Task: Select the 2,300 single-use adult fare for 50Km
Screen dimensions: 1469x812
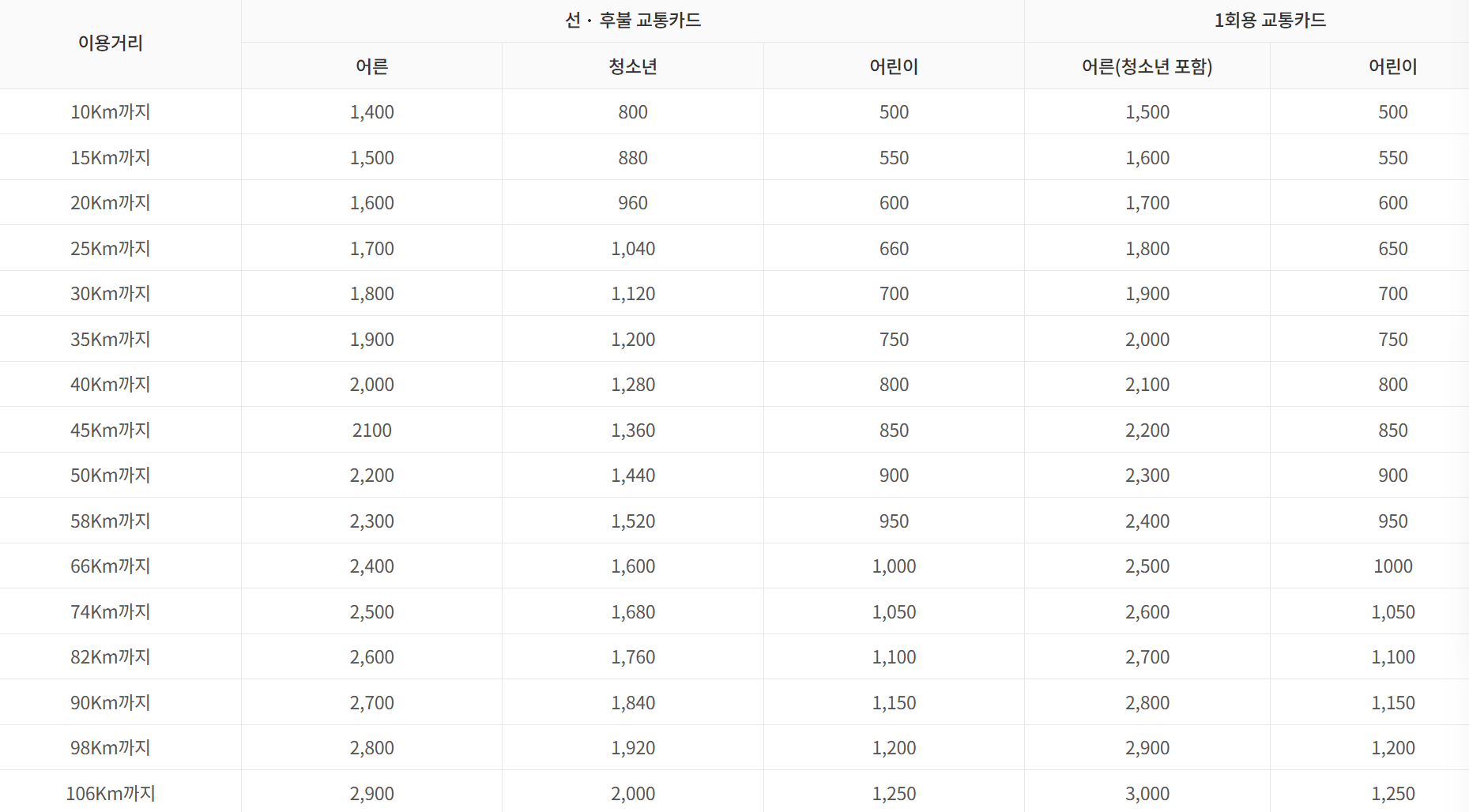Action: point(1146,475)
